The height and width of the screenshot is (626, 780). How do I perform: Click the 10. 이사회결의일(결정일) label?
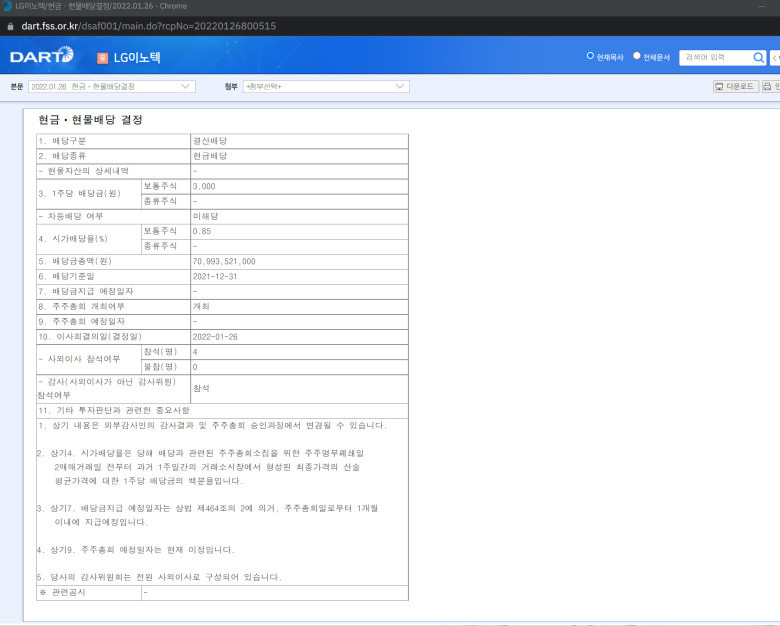[90, 336]
